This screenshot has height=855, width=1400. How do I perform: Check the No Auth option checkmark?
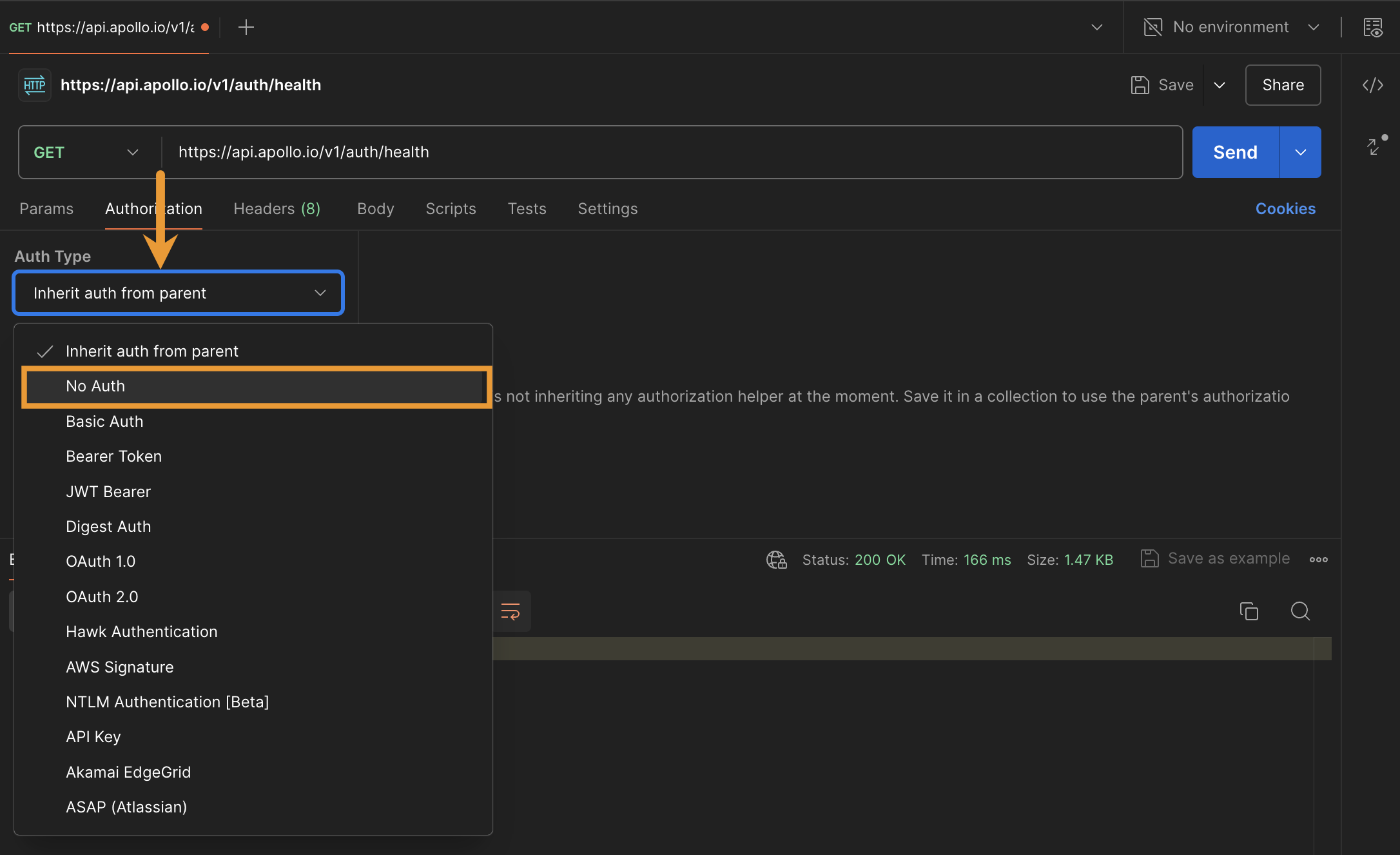pos(45,385)
